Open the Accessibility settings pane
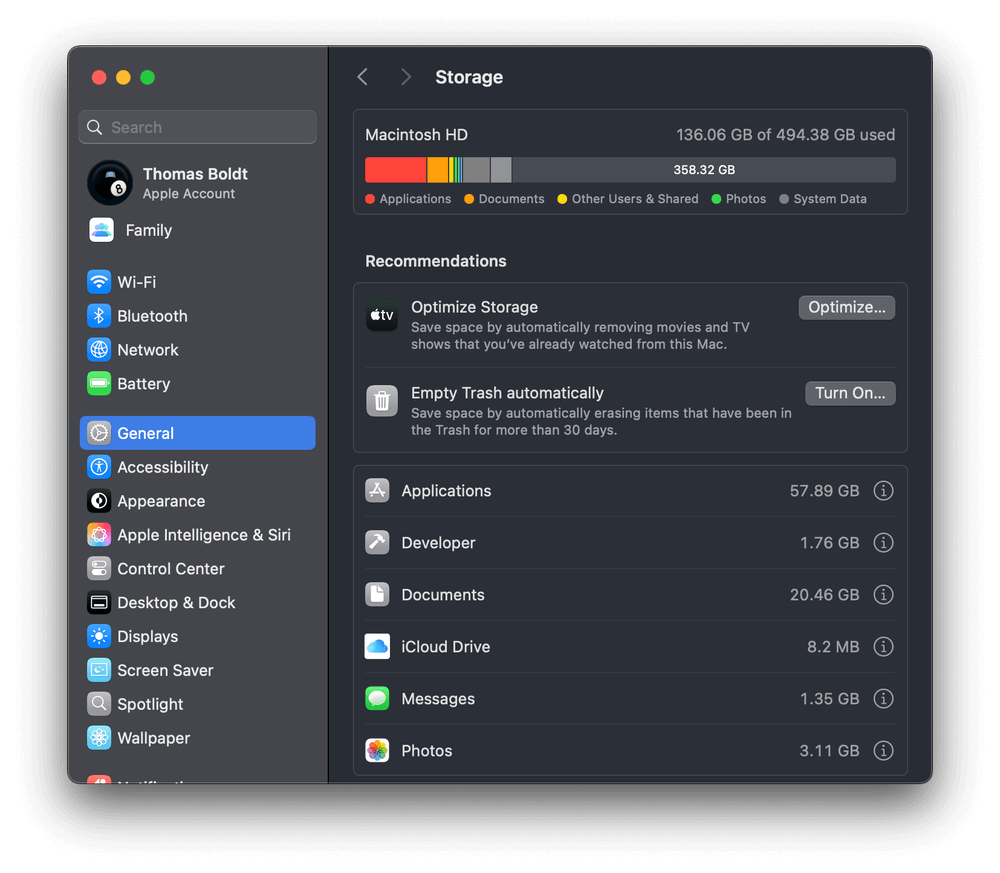This screenshot has height=873, width=1000. tap(198, 467)
